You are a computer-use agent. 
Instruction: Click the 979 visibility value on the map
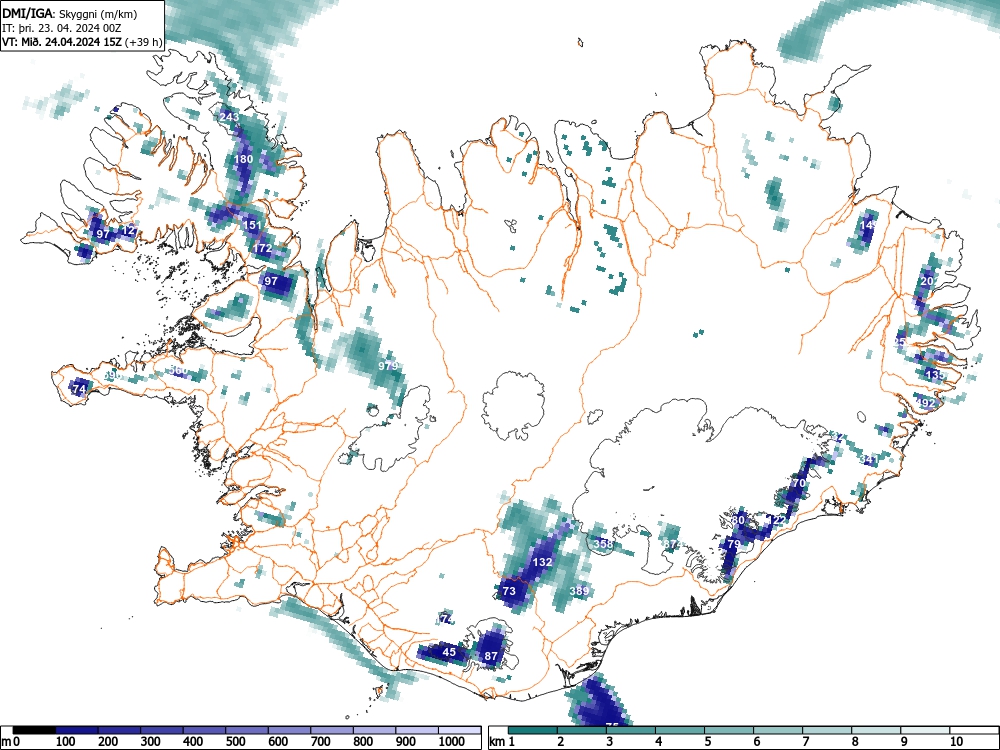pos(388,365)
